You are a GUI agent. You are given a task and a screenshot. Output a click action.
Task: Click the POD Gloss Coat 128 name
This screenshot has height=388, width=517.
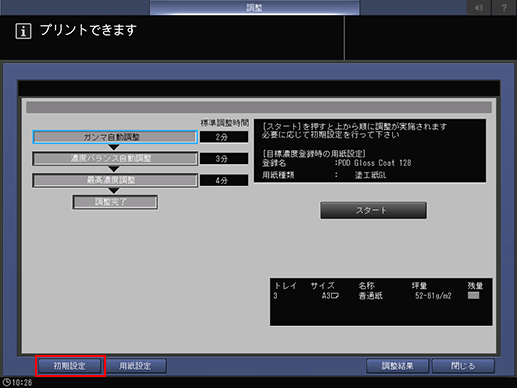[x=375, y=163]
